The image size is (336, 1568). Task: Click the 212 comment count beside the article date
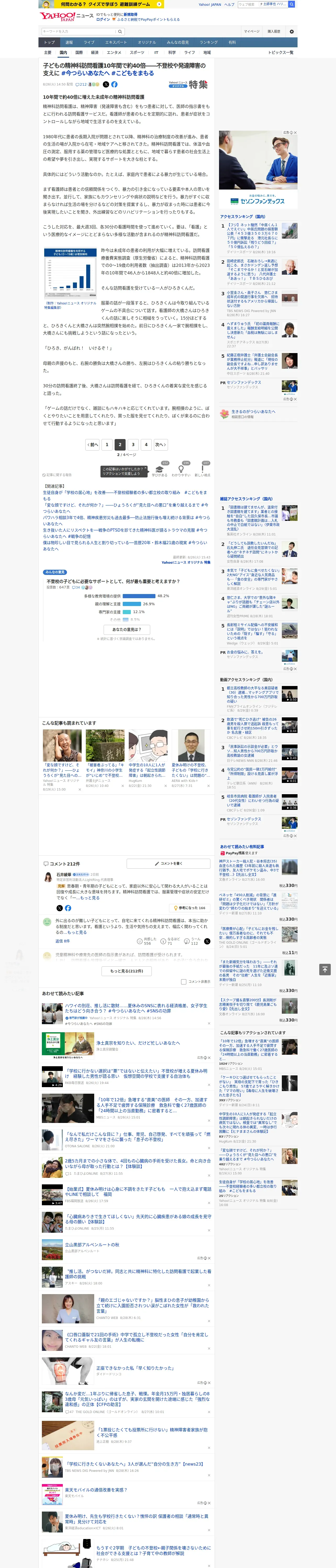(x=81, y=85)
